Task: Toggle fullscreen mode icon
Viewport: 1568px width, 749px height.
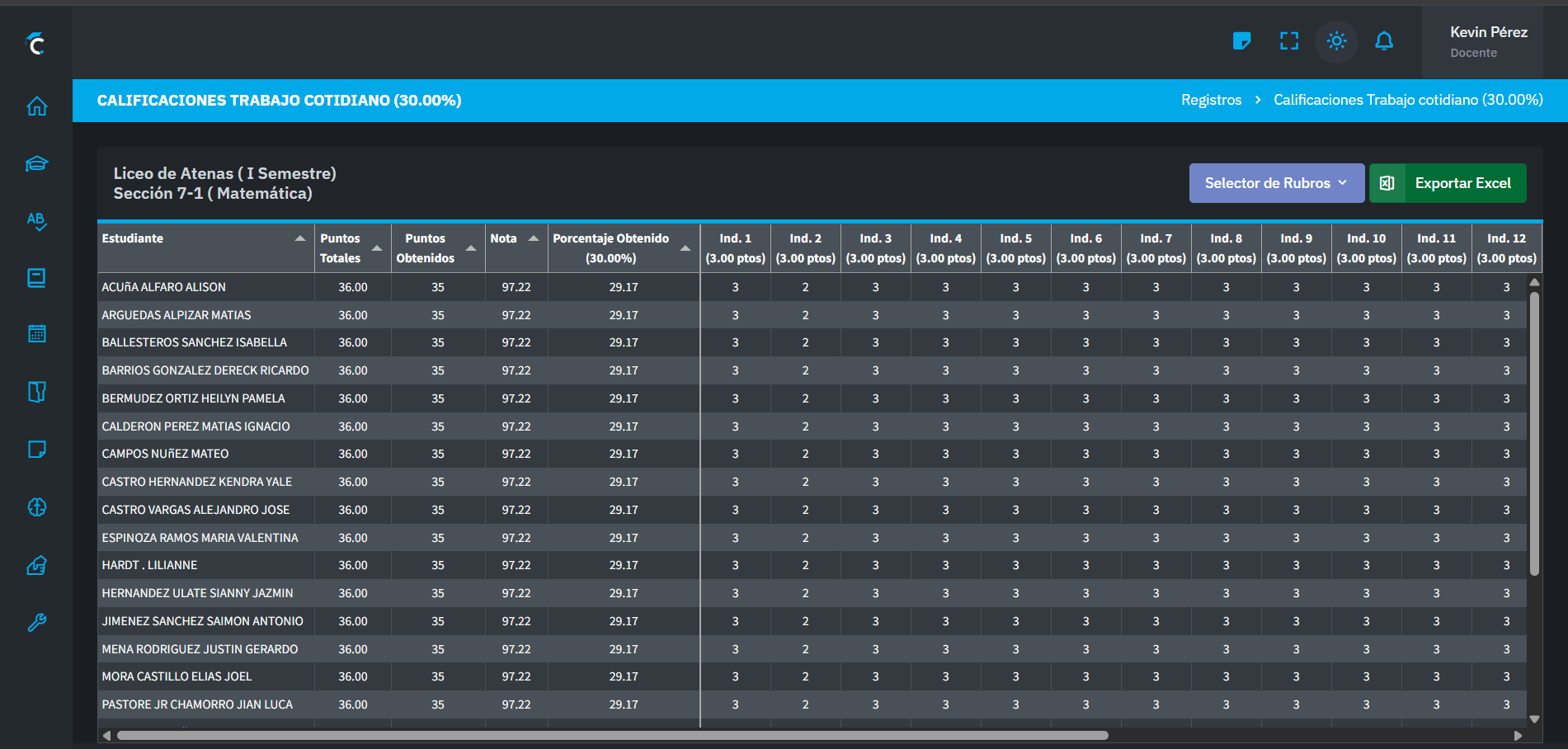Action: [x=1289, y=41]
